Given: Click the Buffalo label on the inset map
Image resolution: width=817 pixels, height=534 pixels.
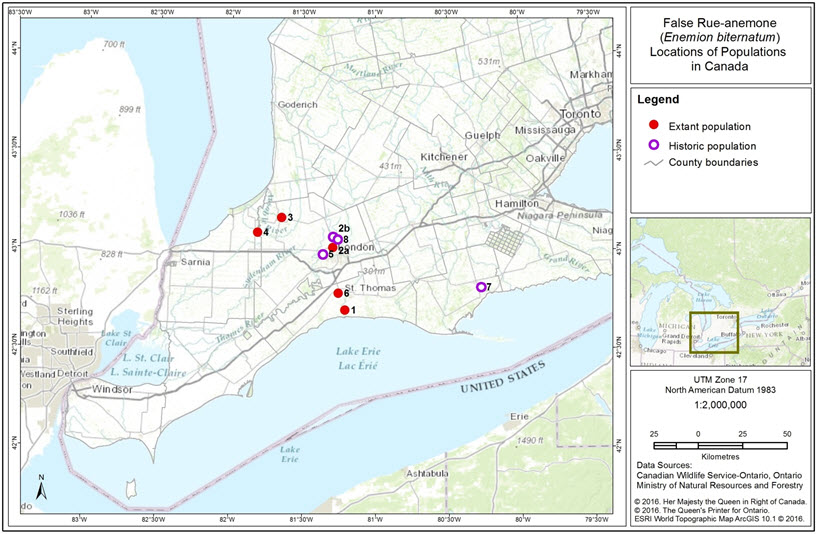Looking at the screenshot, I should click(729, 334).
